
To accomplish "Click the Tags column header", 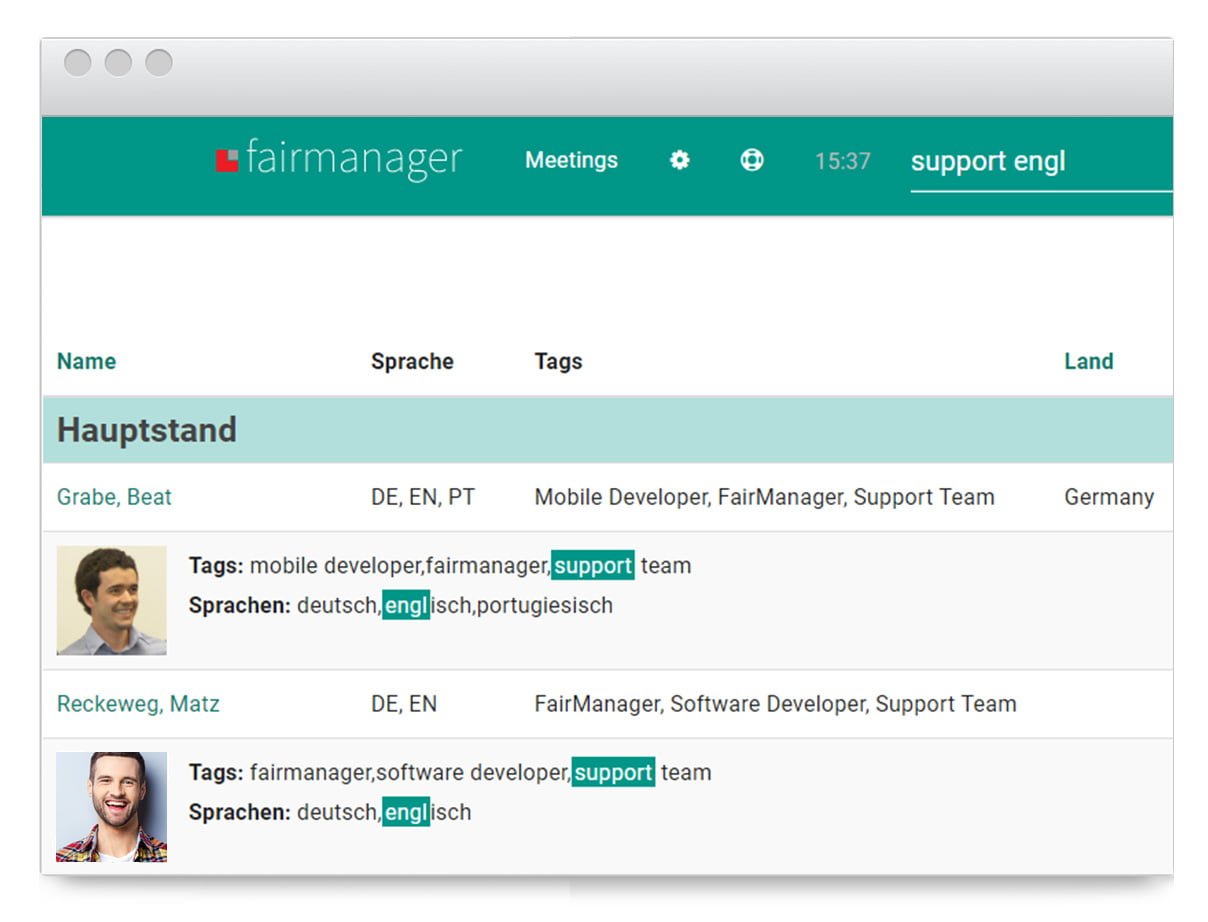I will [x=558, y=362].
